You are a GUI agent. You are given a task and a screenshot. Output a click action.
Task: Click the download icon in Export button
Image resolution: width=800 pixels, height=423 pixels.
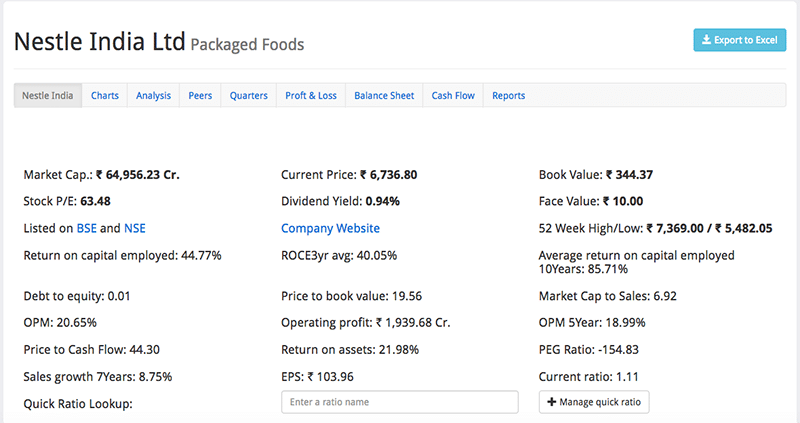(x=706, y=40)
